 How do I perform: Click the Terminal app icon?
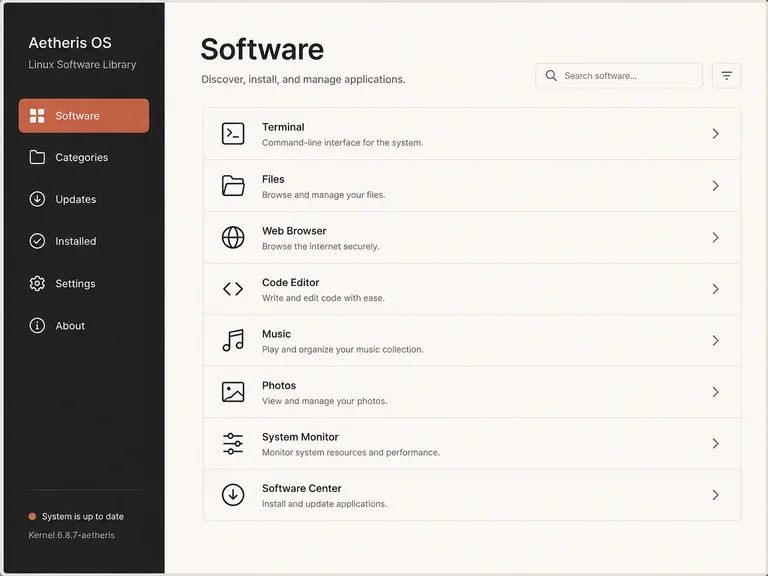click(x=233, y=134)
